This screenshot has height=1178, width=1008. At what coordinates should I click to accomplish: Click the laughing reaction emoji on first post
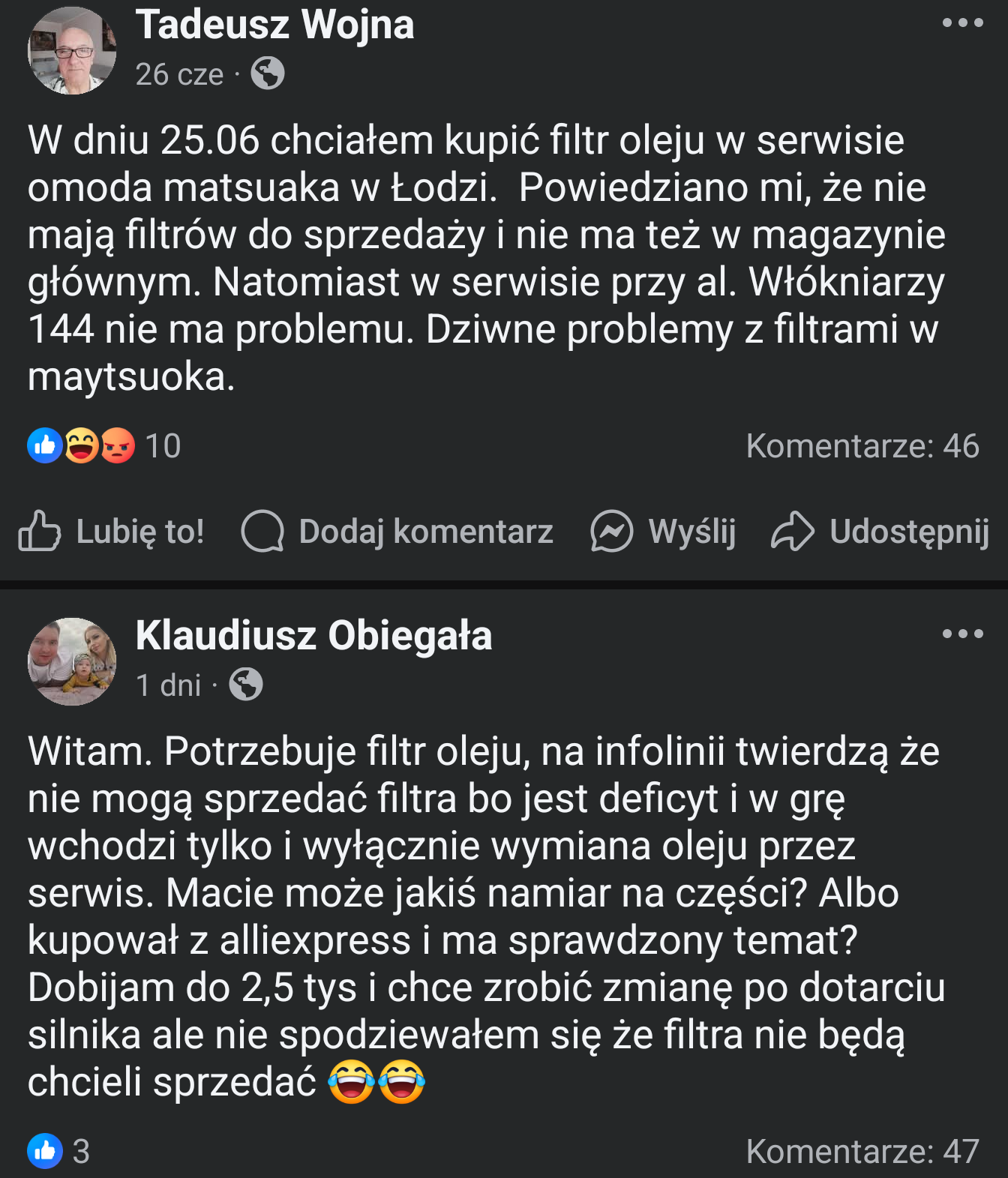81,445
